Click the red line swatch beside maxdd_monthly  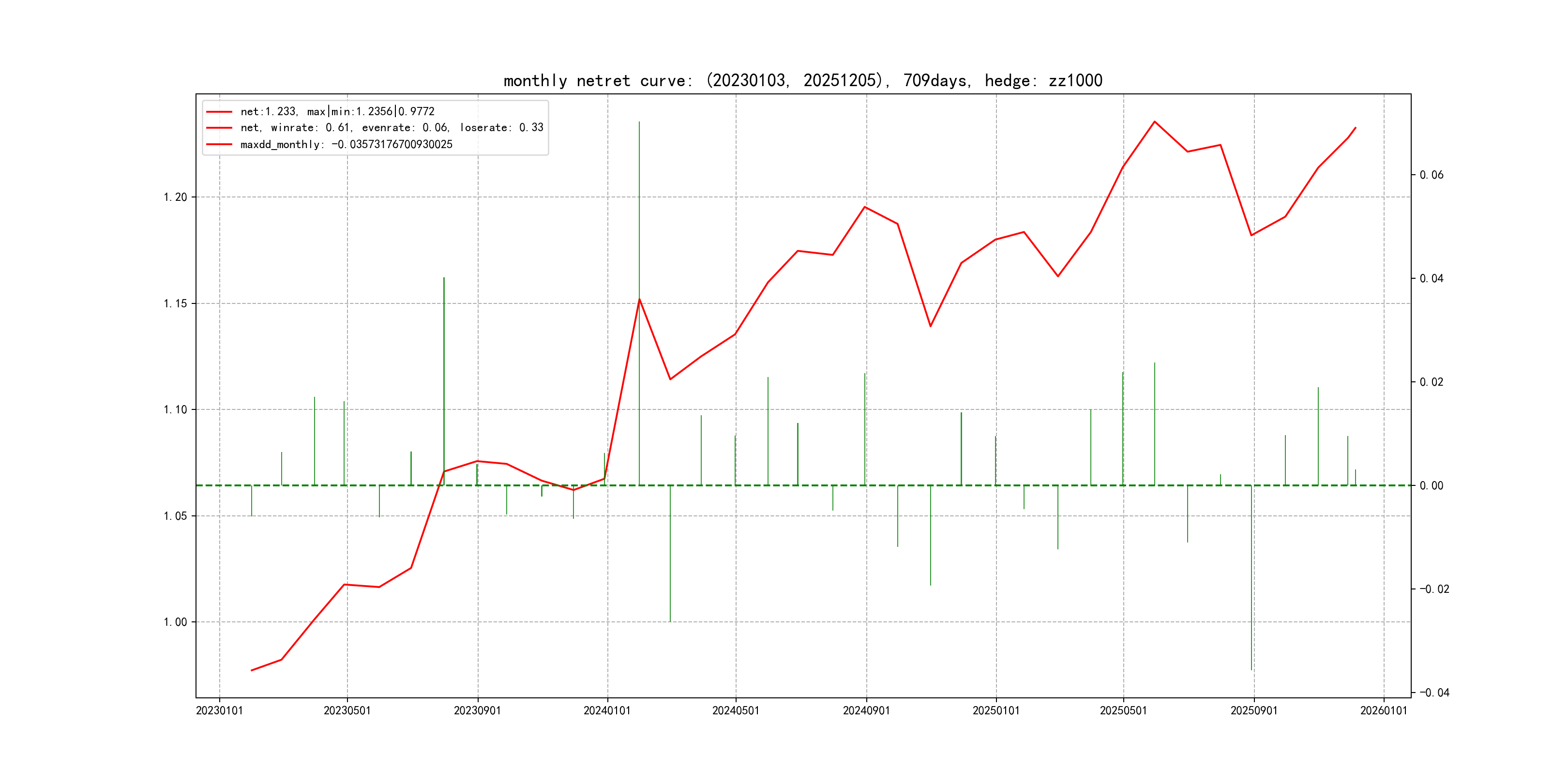pyautogui.click(x=219, y=144)
